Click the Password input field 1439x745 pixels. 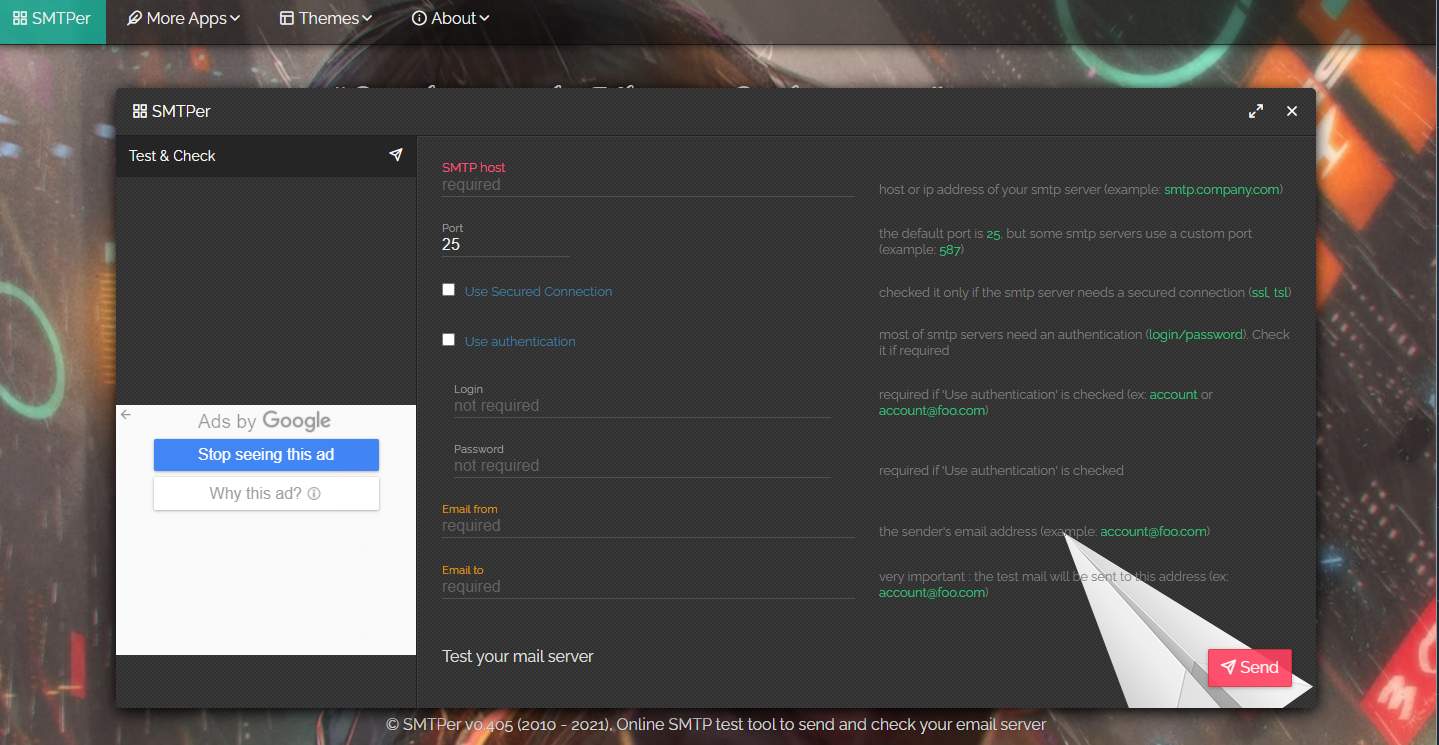641,466
